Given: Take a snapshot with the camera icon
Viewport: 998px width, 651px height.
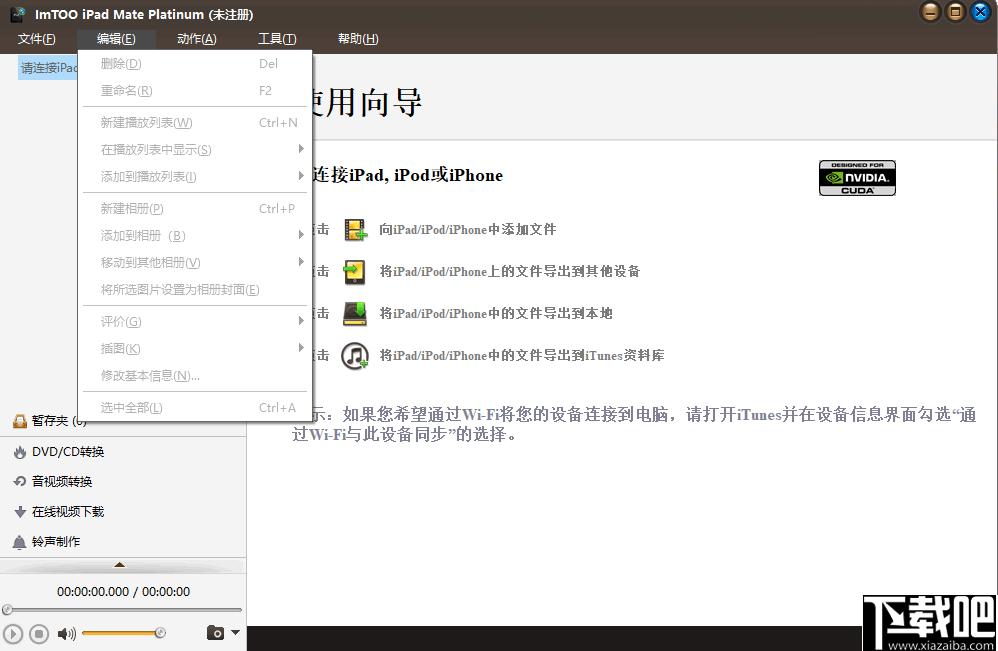Looking at the screenshot, I should (x=215, y=633).
